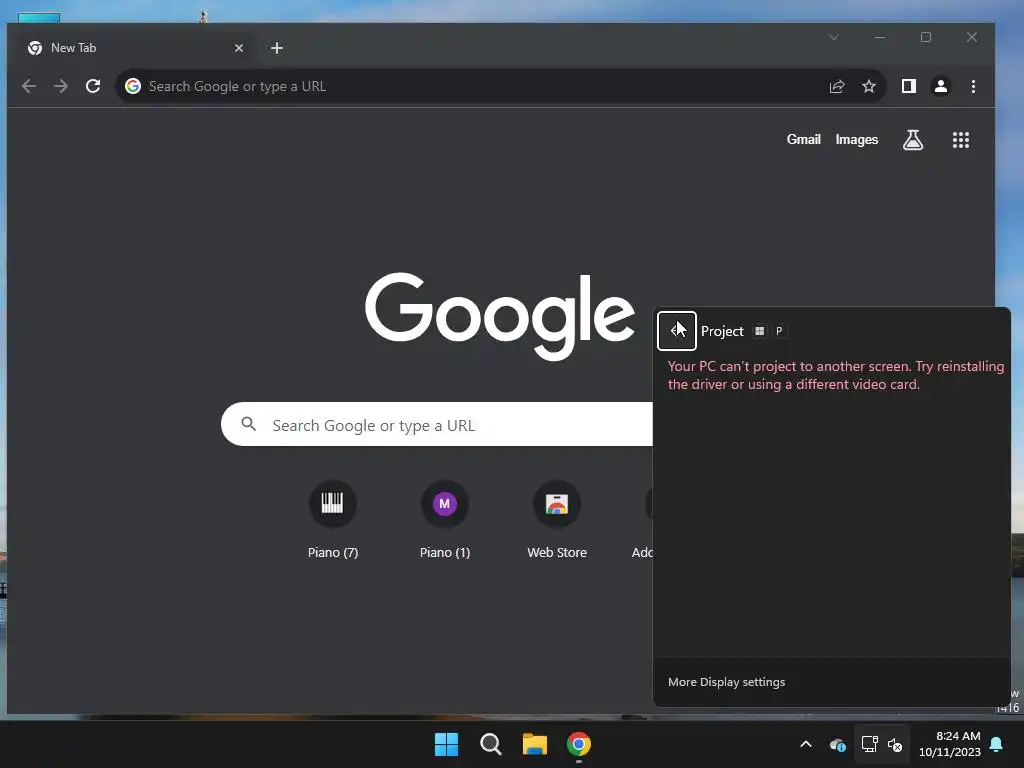Open notifications bell icon
This screenshot has height=768, width=1024.
997,744
